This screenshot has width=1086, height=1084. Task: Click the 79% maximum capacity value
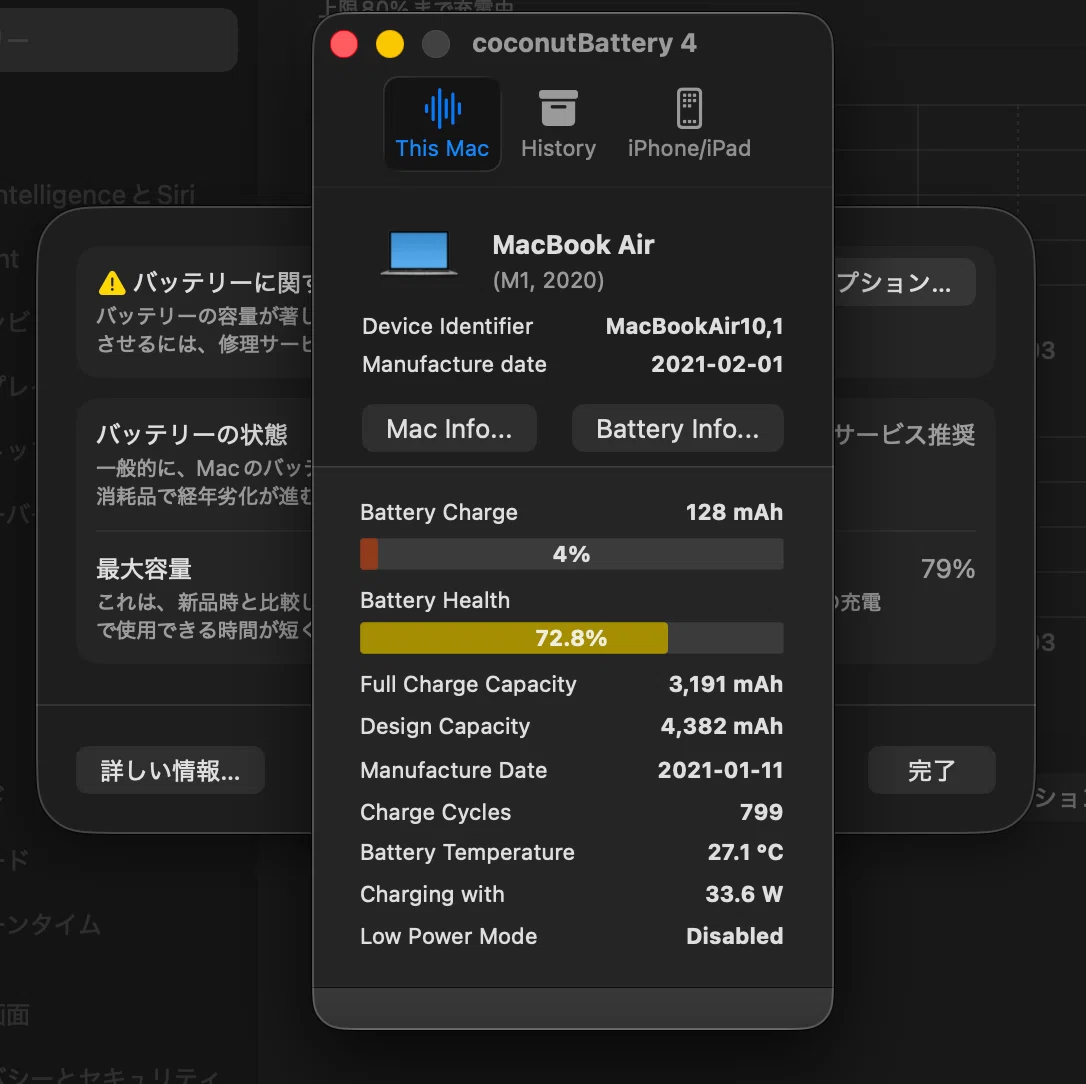pyautogui.click(x=947, y=569)
